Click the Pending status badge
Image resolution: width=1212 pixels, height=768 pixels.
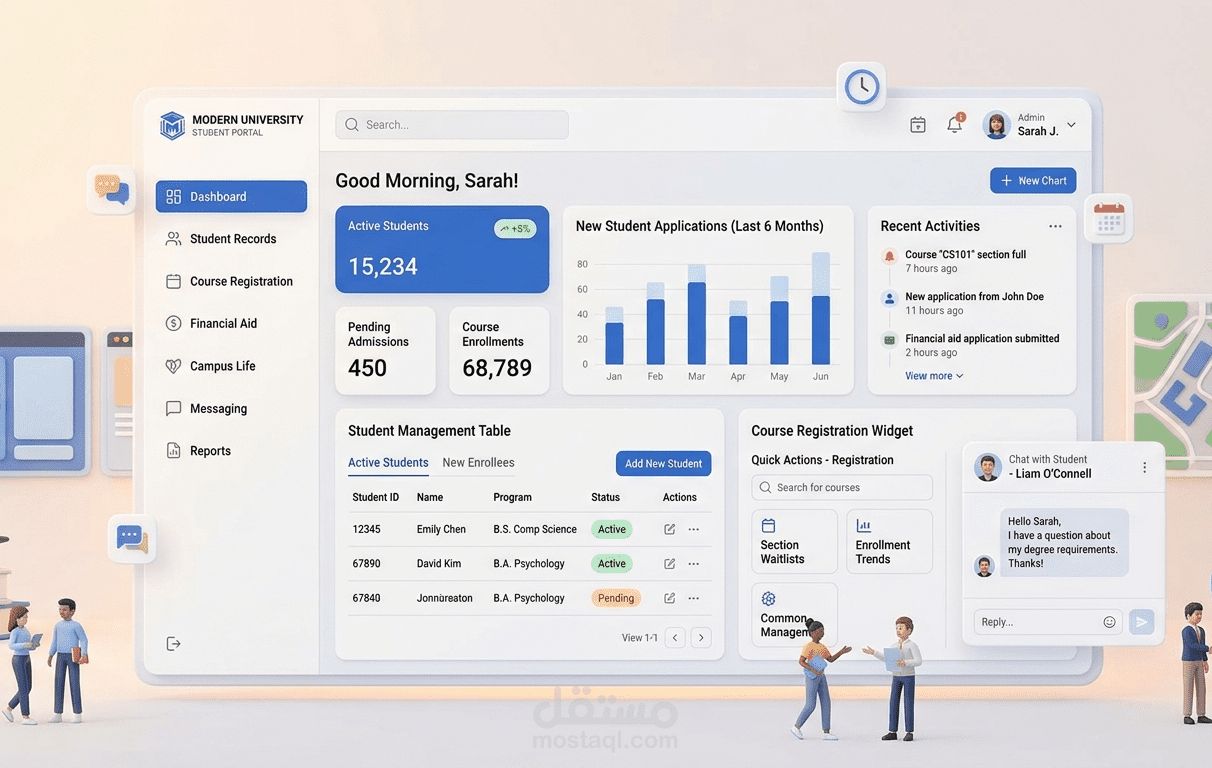click(616, 598)
